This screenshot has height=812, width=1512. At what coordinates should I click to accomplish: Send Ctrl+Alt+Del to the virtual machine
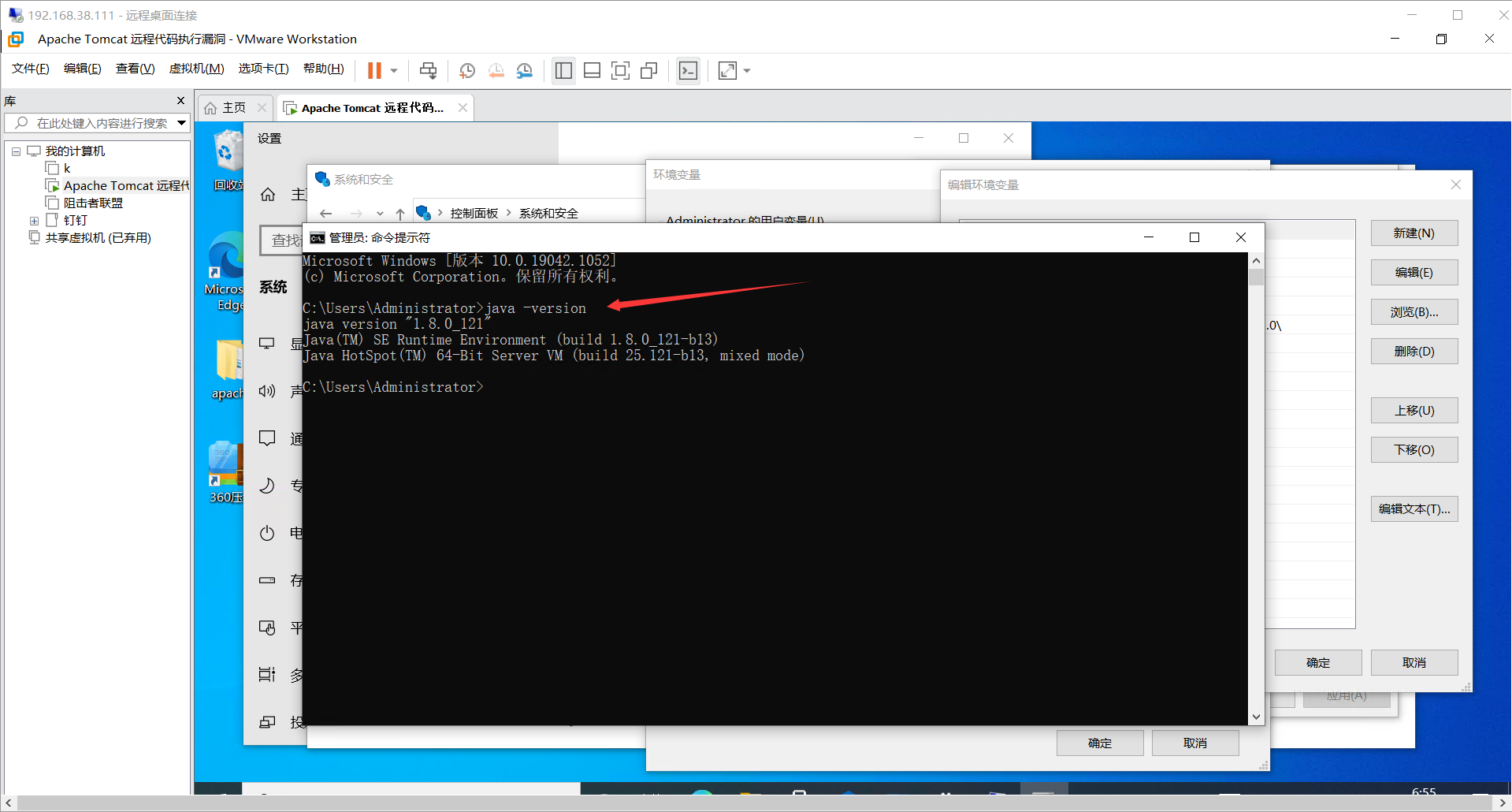coord(428,71)
